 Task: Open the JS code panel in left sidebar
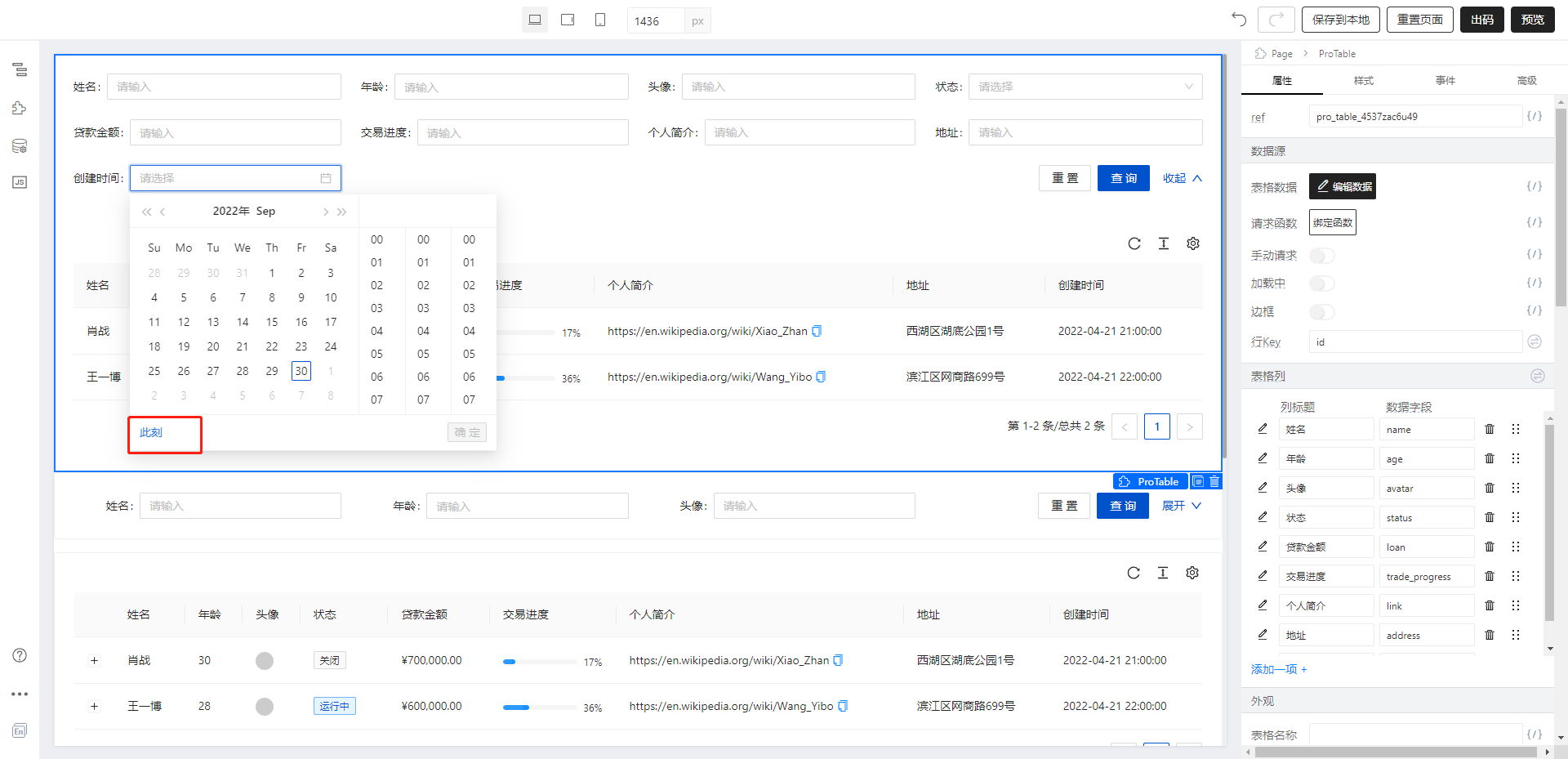(20, 182)
